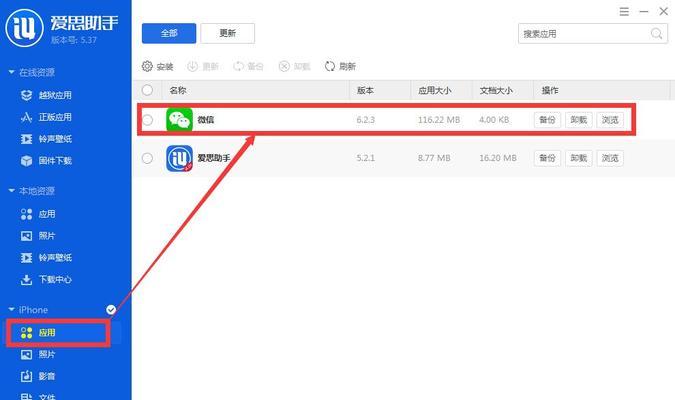Click 卸载 button for 微信
675x400 pixels.
tap(579, 120)
